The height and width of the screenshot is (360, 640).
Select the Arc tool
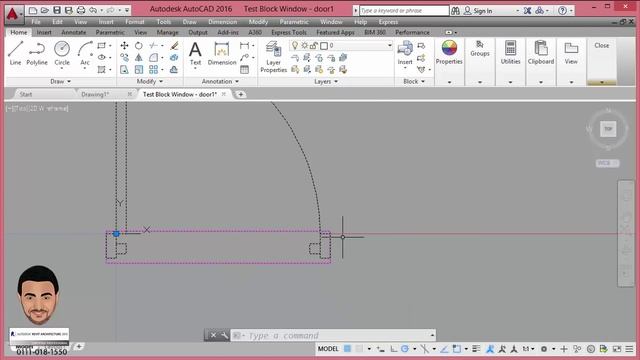tap(85, 53)
